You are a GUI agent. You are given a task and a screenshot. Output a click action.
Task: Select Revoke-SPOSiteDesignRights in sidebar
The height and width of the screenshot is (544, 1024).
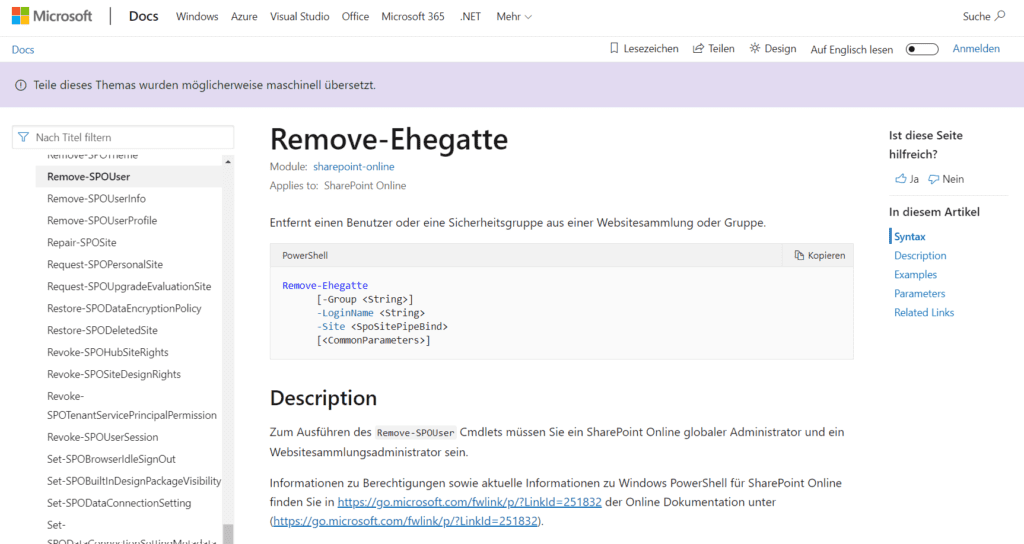tap(114, 374)
